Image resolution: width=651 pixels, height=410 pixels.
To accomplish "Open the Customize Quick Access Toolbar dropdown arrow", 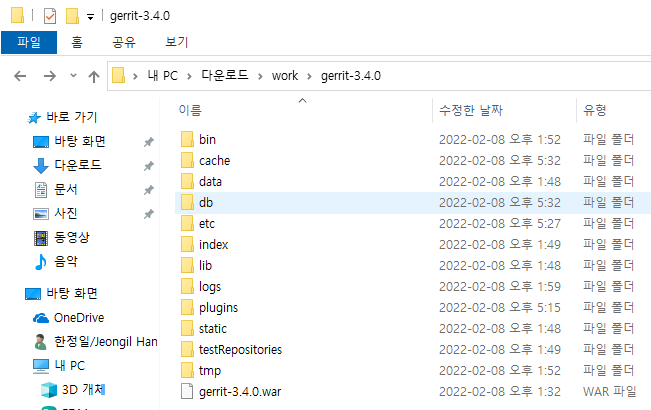I will pos(90,17).
